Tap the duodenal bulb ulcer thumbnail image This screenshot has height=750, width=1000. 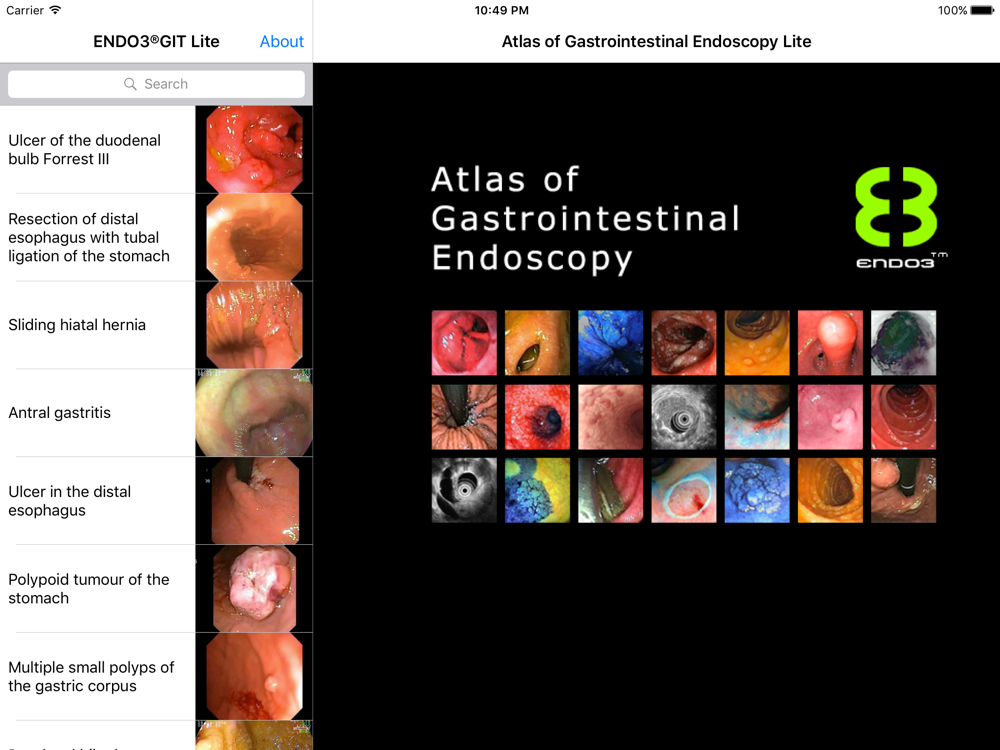tap(254, 150)
